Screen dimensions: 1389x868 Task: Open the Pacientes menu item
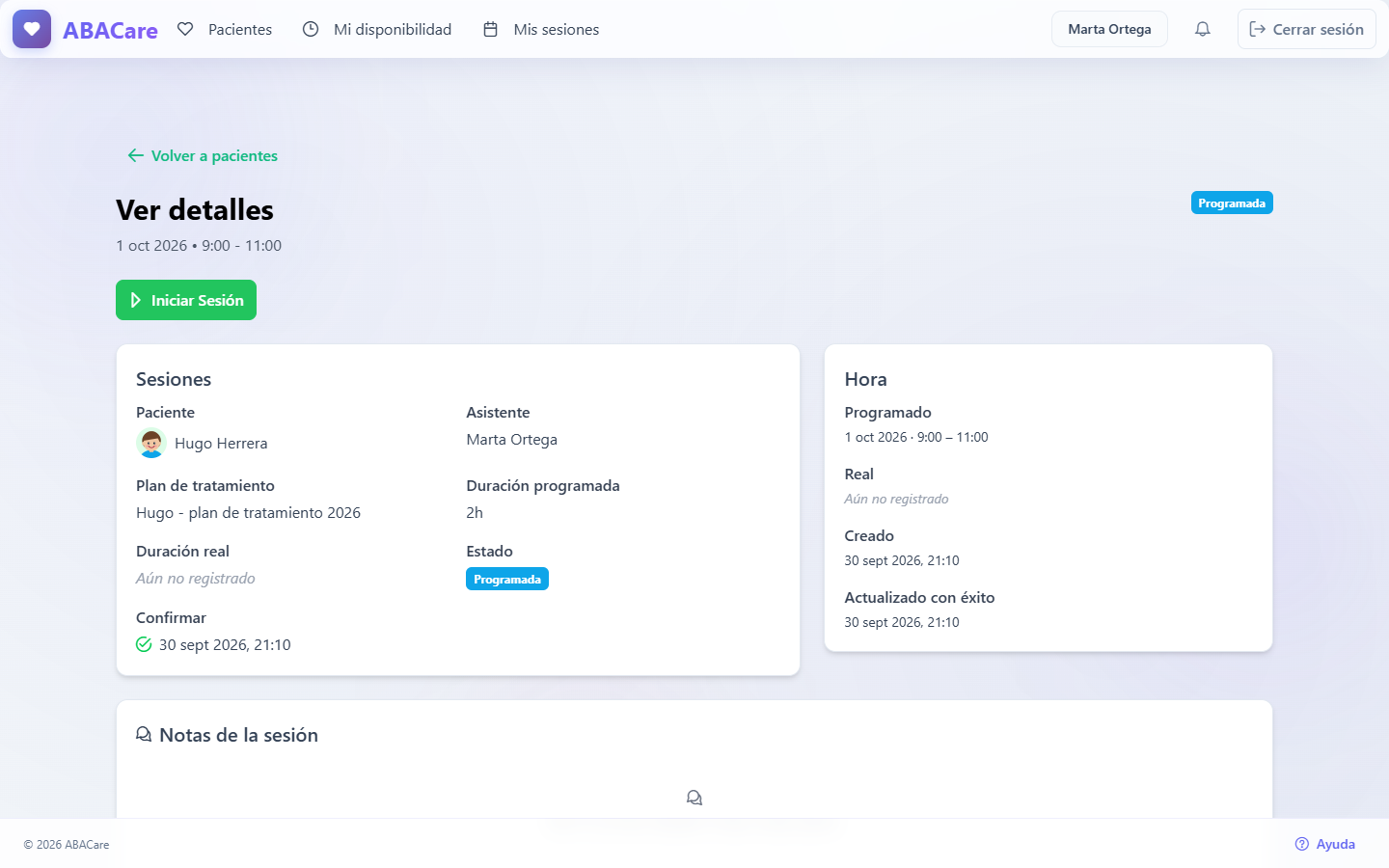click(225, 29)
